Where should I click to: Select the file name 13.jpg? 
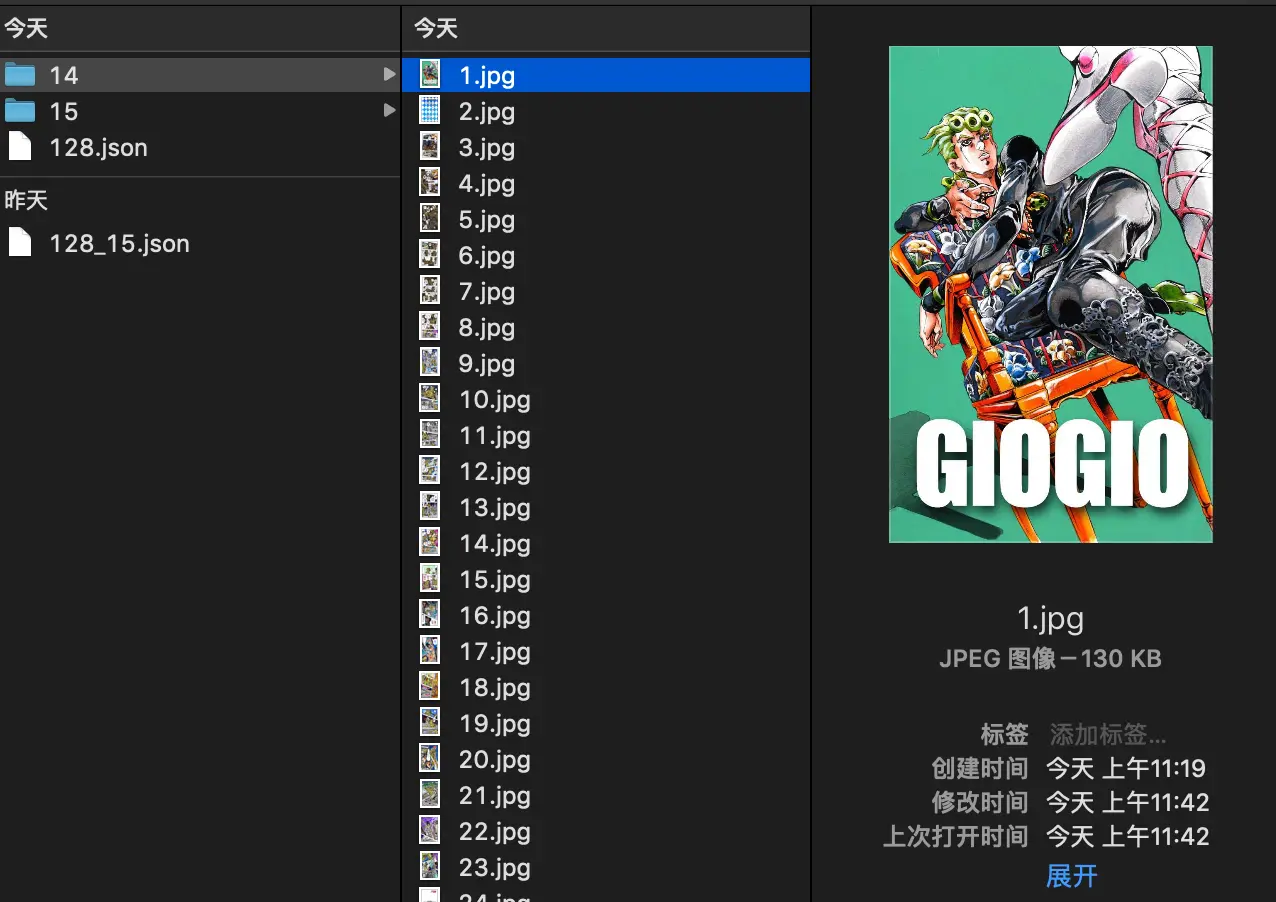(495, 507)
